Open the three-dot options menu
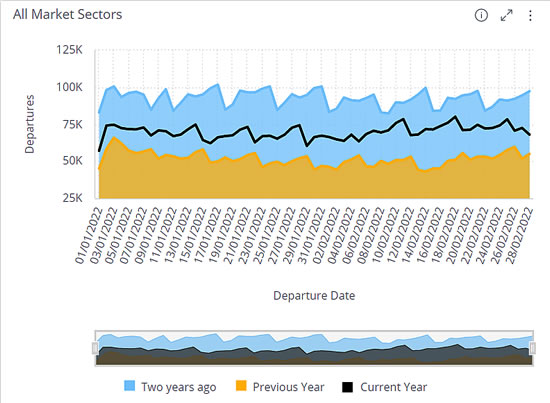550x403 pixels. pyautogui.click(x=530, y=15)
